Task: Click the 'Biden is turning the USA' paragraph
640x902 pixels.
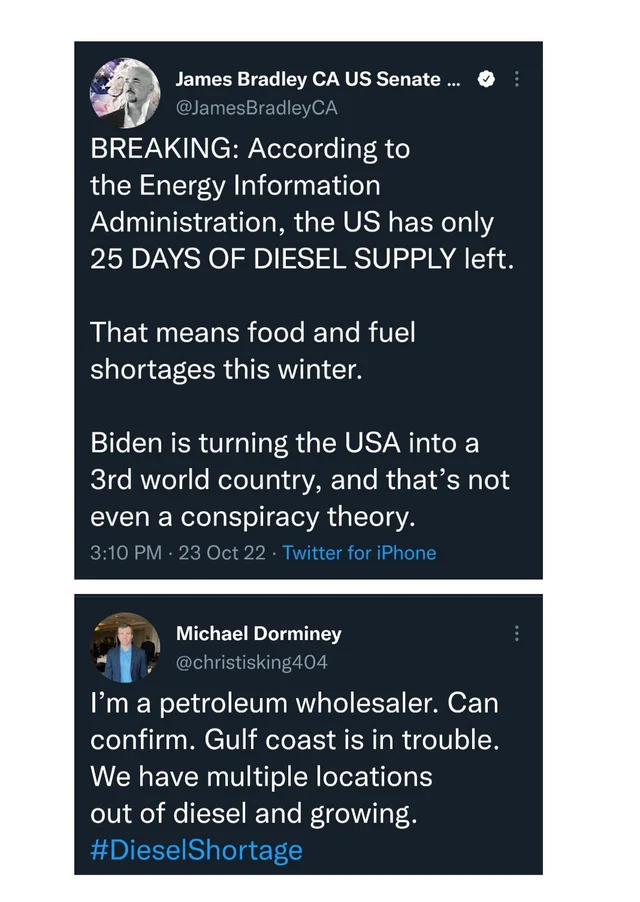Action: coord(300,480)
